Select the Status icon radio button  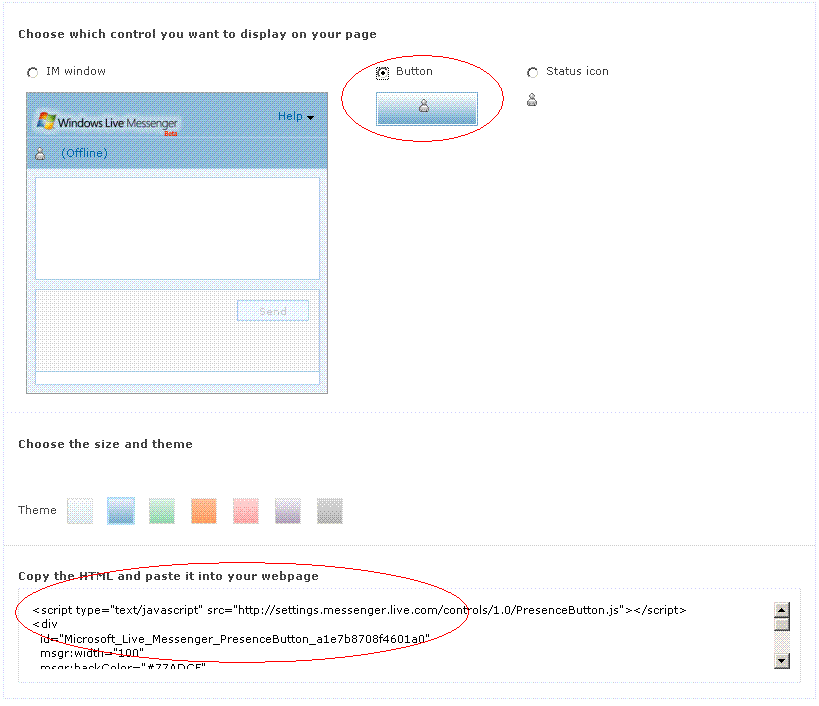pyautogui.click(x=532, y=72)
